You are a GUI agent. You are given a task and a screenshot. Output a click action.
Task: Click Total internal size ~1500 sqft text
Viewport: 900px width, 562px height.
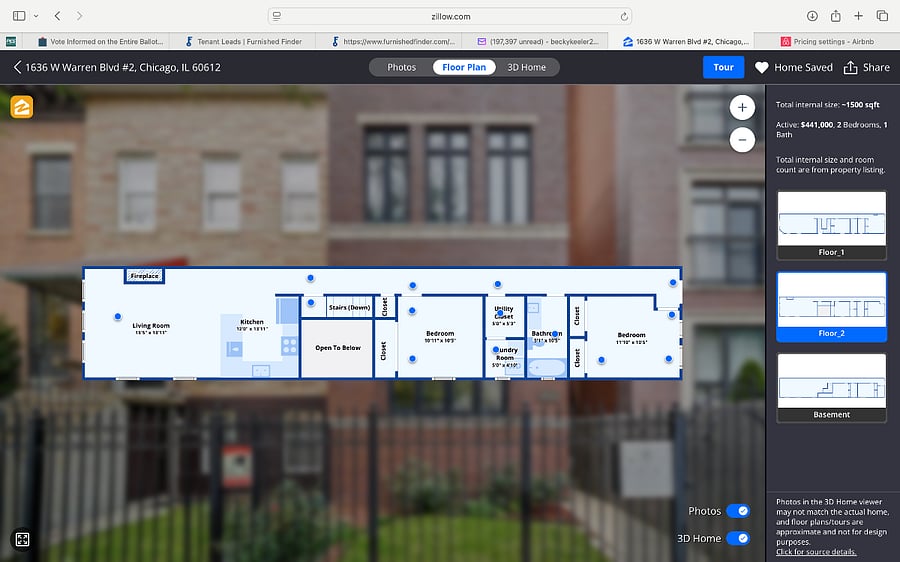click(827, 104)
